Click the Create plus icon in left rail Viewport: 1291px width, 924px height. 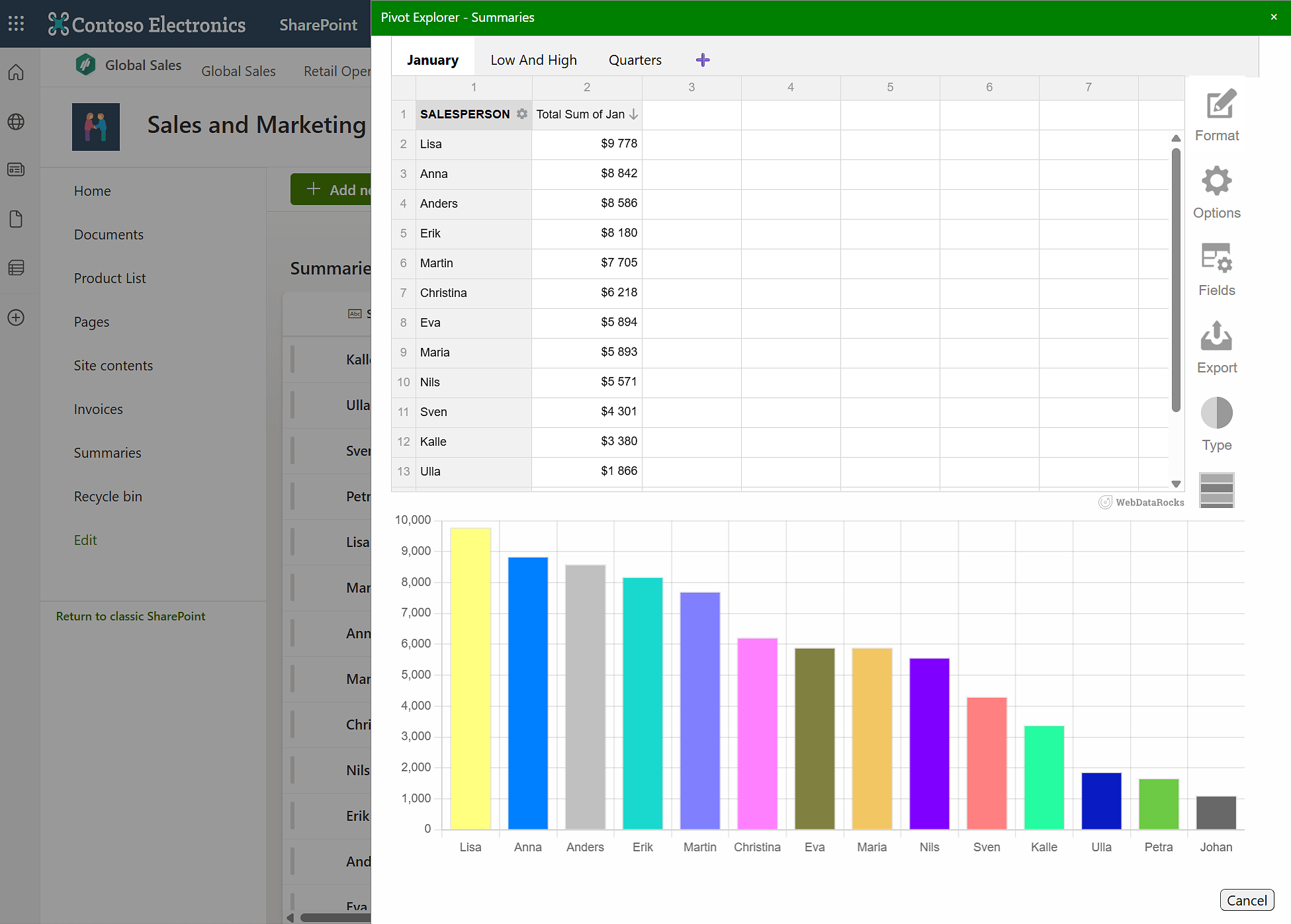[x=16, y=317]
